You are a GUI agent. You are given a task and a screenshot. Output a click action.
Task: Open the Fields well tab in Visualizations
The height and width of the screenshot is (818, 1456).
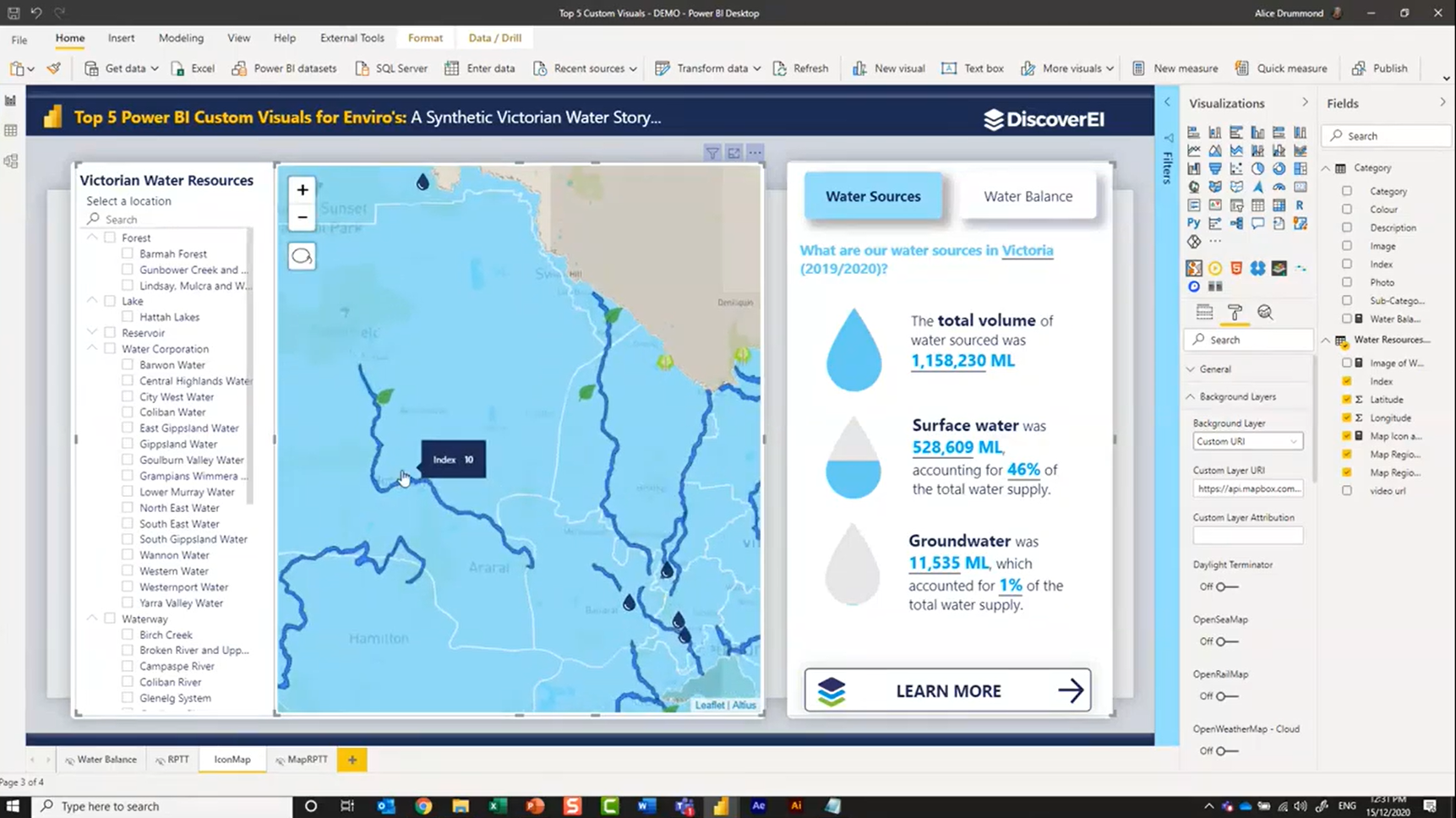tap(1204, 312)
